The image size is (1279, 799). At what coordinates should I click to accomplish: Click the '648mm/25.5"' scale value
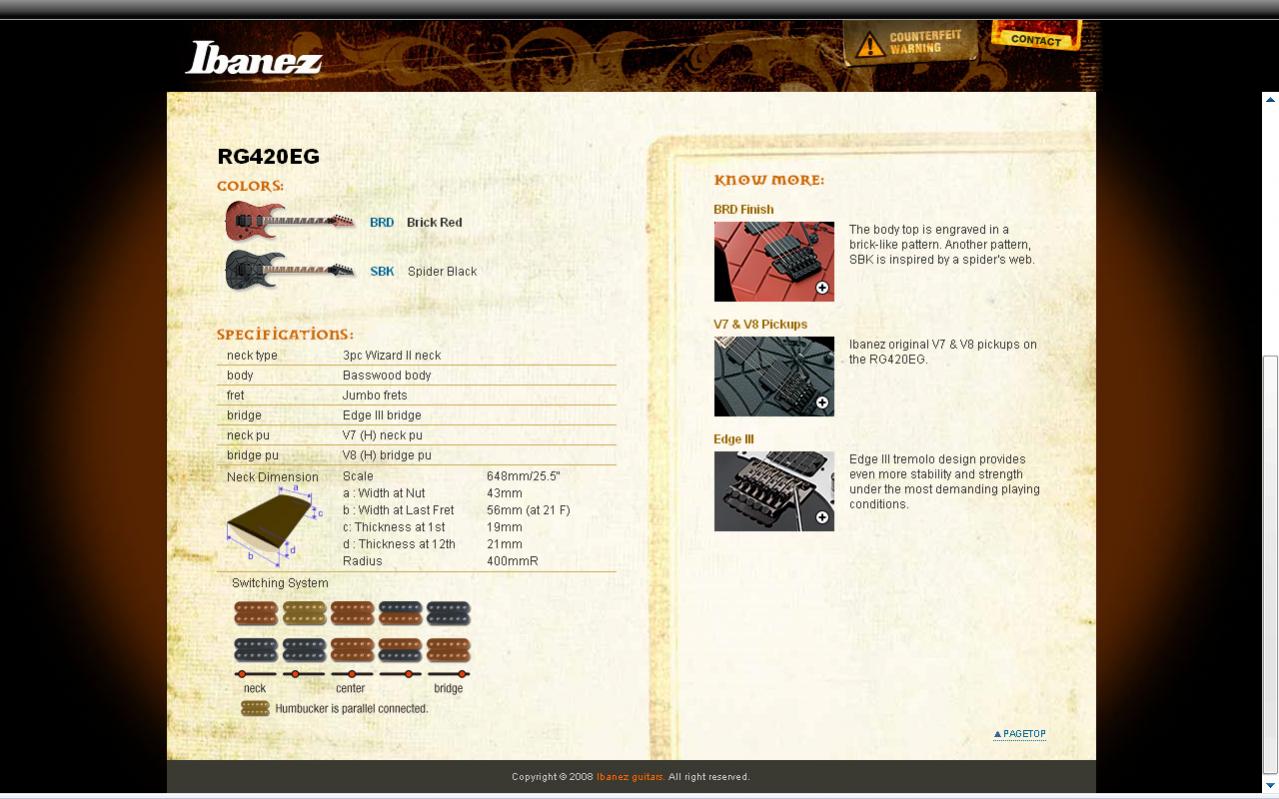(x=523, y=477)
